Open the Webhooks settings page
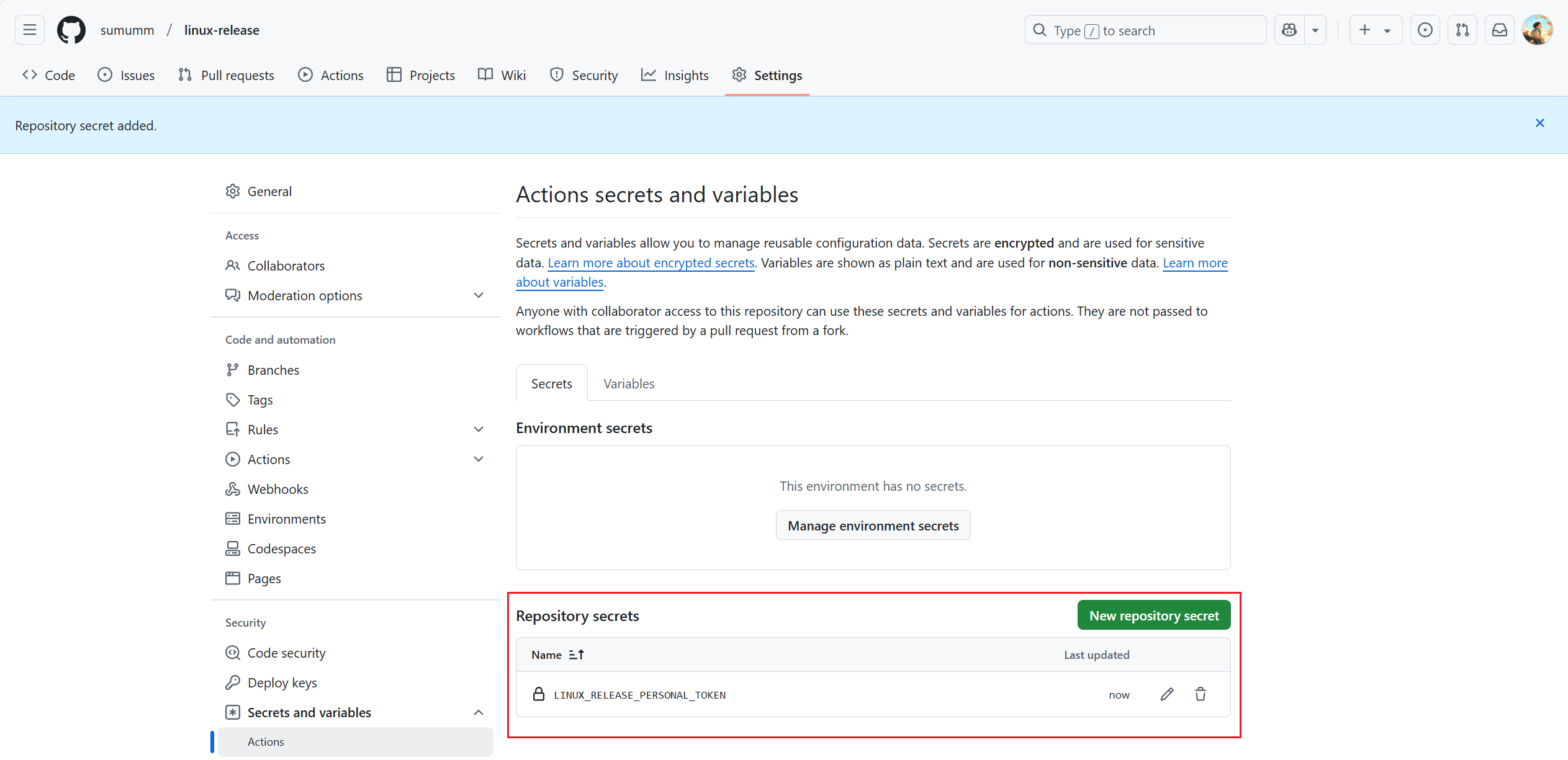The height and width of the screenshot is (760, 1568). (x=277, y=489)
